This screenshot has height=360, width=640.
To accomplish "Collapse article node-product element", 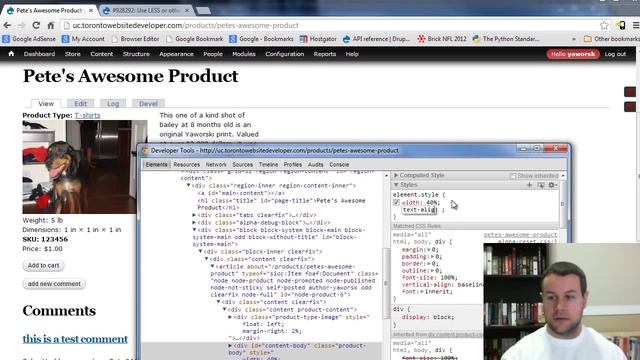I will click(212, 266).
